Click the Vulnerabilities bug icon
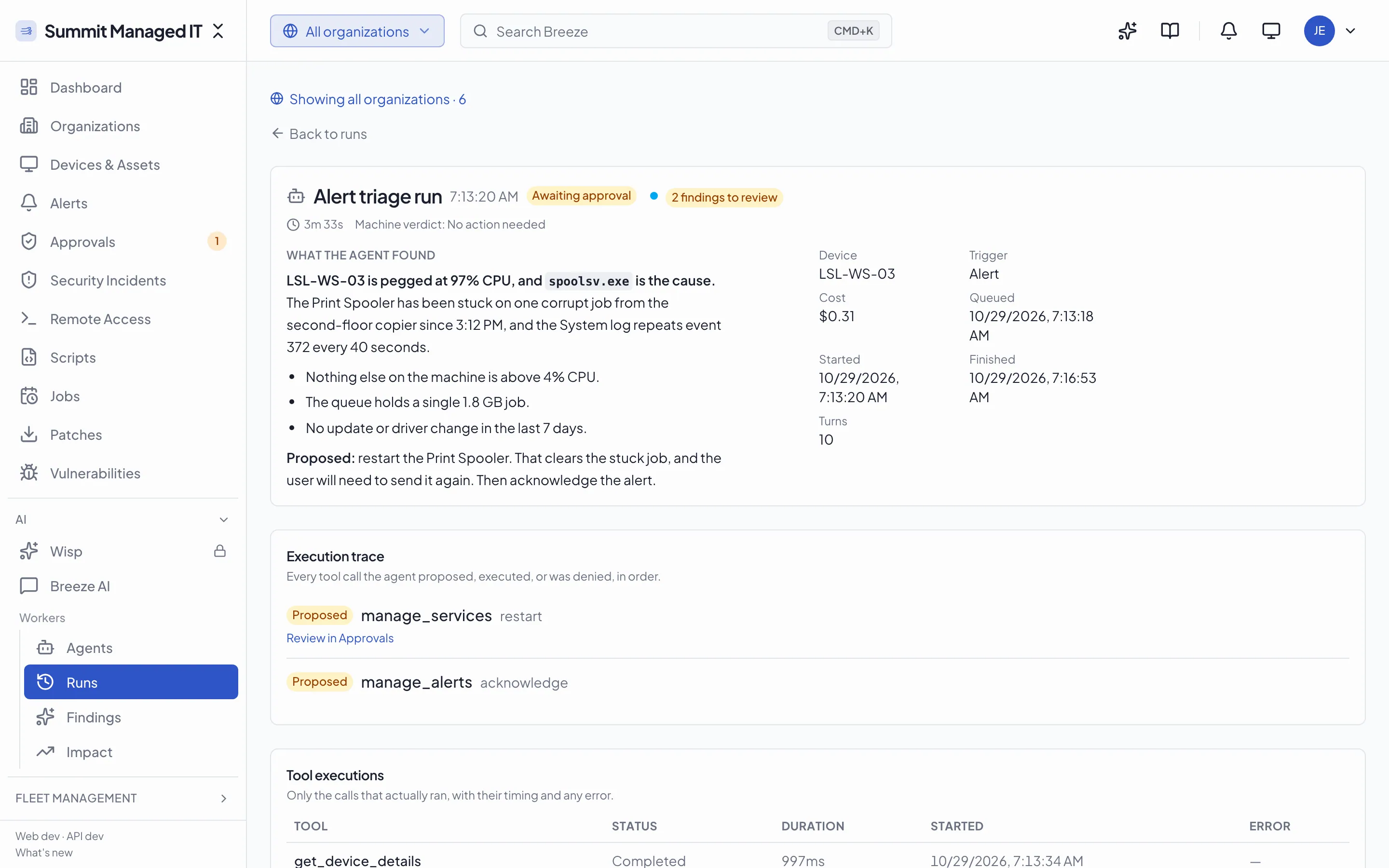 tap(29, 473)
